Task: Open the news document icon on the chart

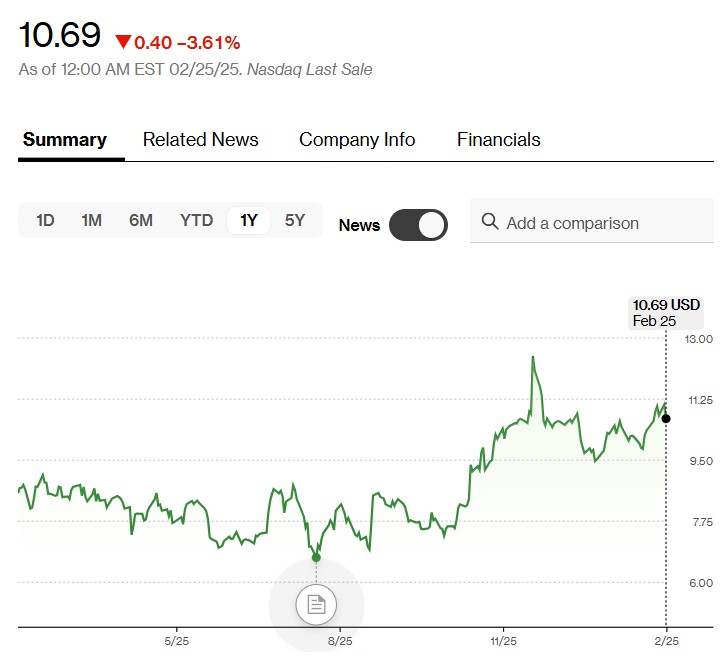Action: tap(316, 604)
